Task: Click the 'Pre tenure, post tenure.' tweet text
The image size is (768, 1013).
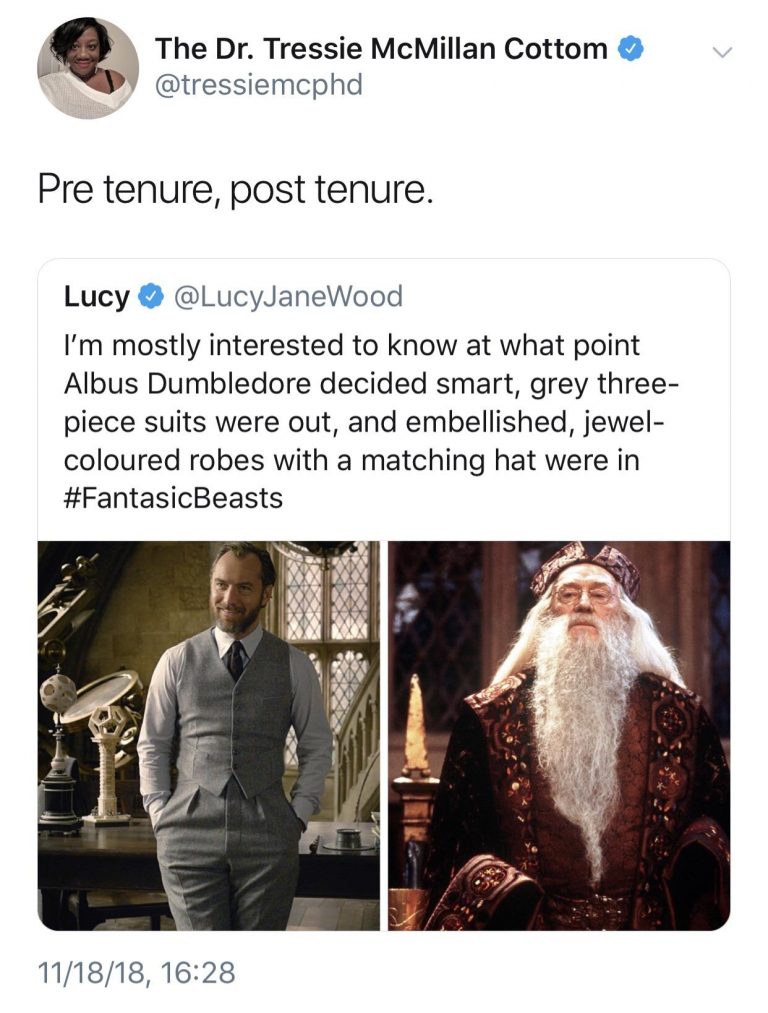Action: pos(234,191)
